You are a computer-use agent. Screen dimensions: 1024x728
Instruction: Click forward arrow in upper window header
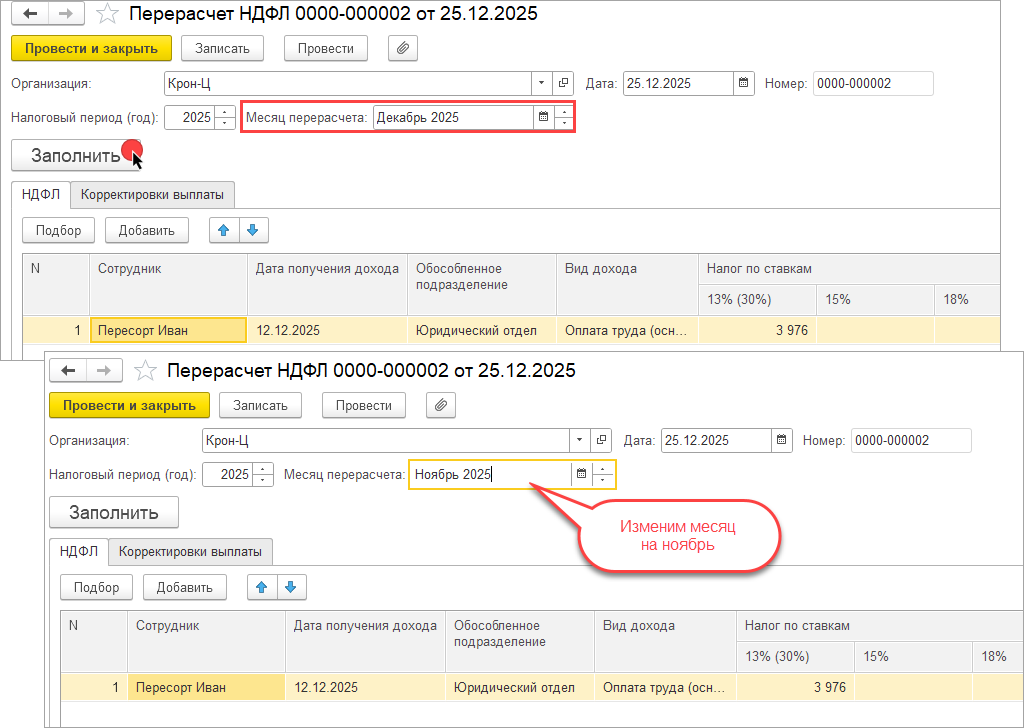click(x=66, y=14)
